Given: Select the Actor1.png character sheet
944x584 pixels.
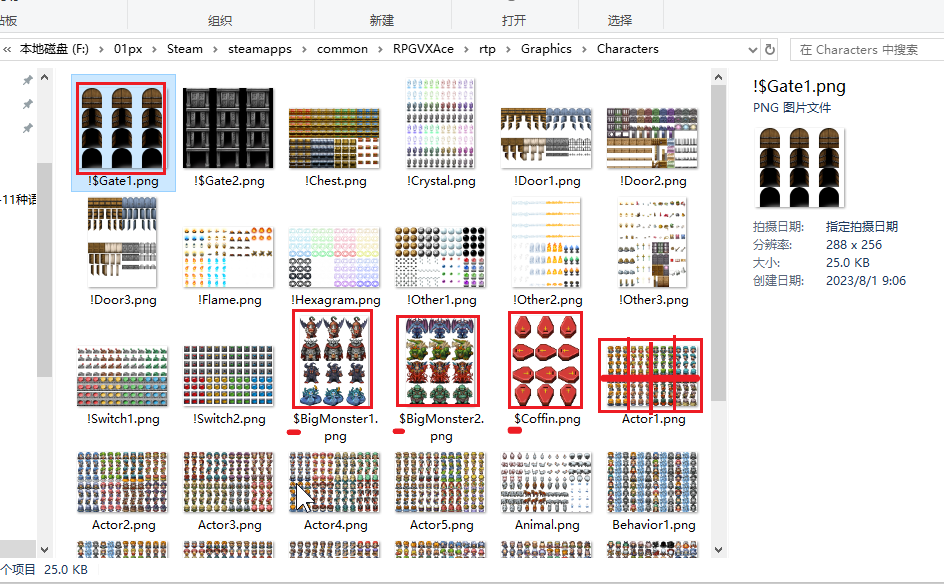Looking at the screenshot, I should coord(651,376).
